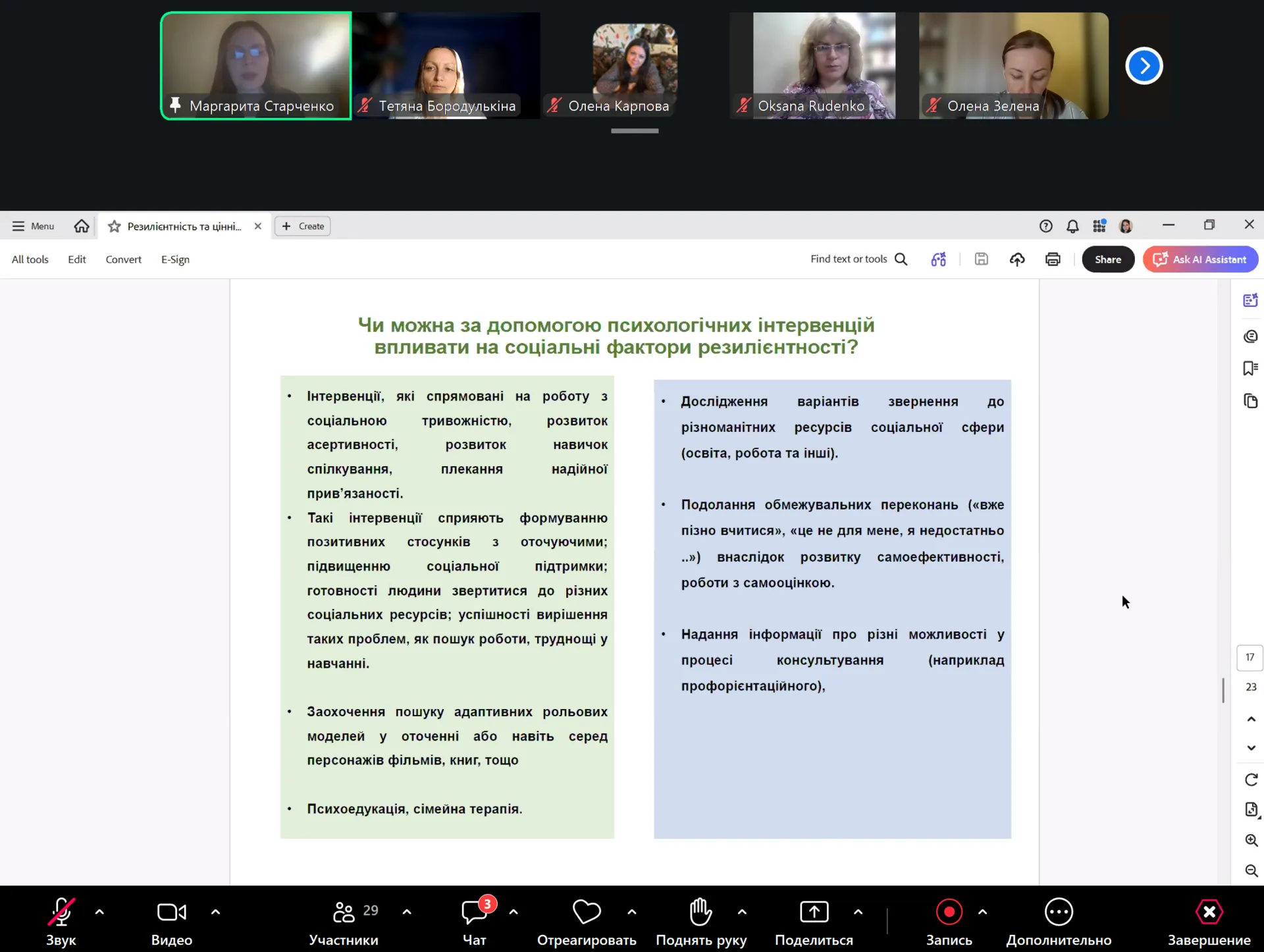Upload document to cloud icon
The image size is (1264, 952).
1017,259
